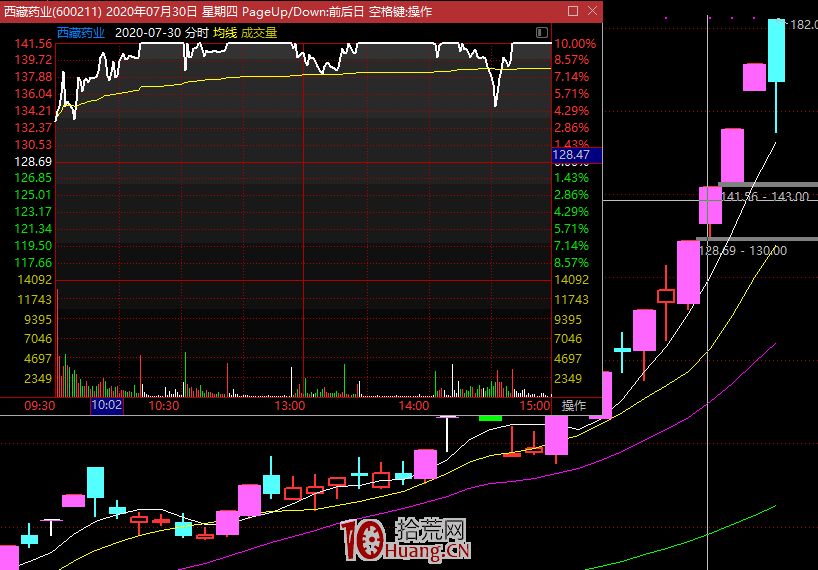The height and width of the screenshot is (570, 818).
Task: Click the highlighted 128.47 price box
Action: (x=576, y=155)
